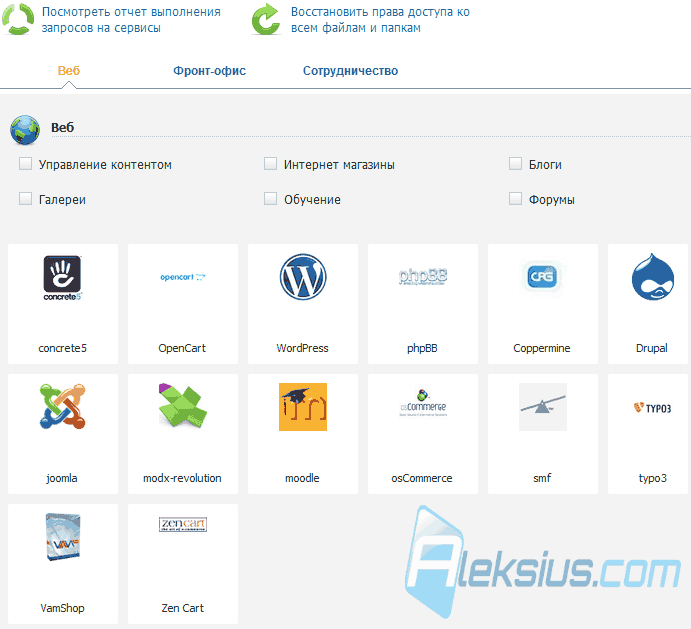Switch to the Сотрудничество tab

pos(350,71)
